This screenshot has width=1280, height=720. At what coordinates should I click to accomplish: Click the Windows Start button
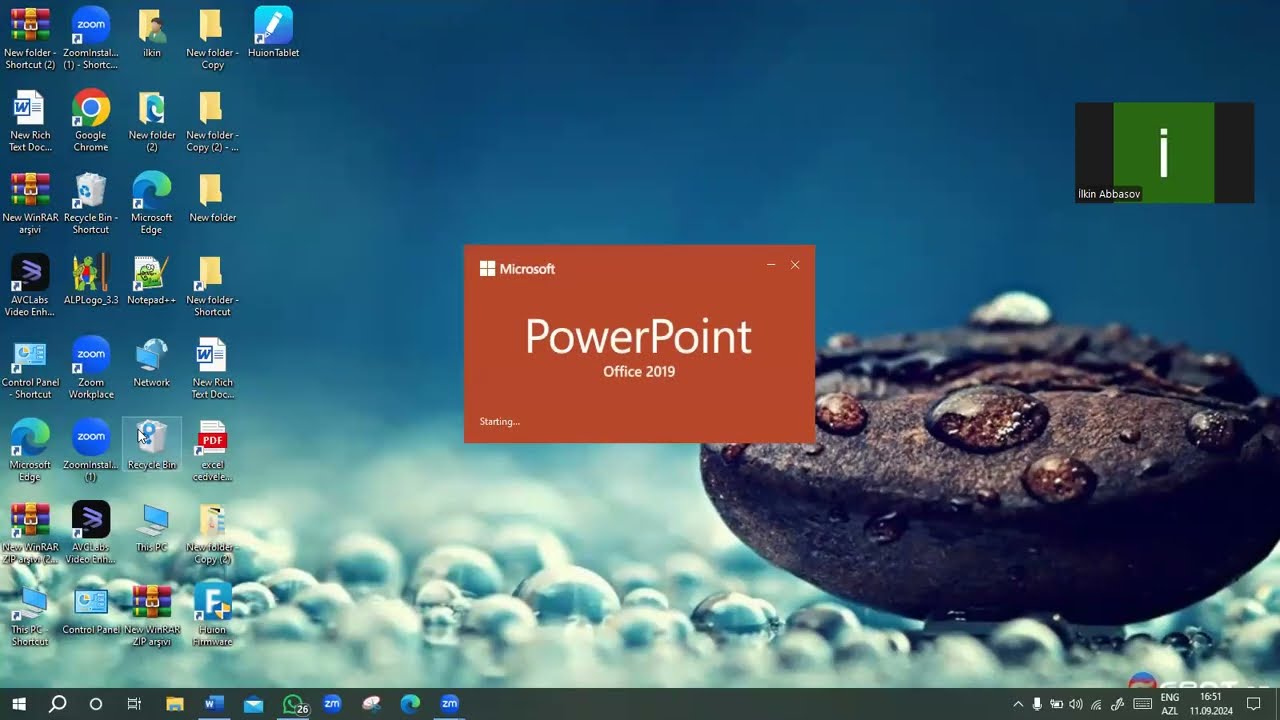pyautogui.click(x=18, y=704)
